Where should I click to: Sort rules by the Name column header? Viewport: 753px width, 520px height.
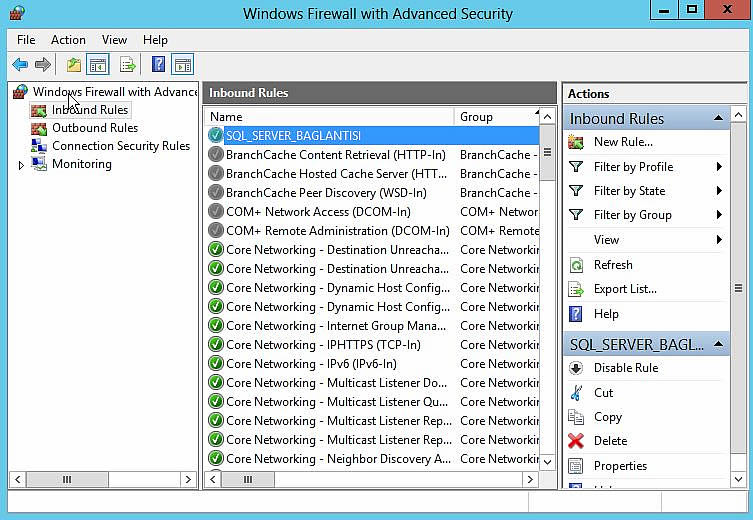(328, 117)
